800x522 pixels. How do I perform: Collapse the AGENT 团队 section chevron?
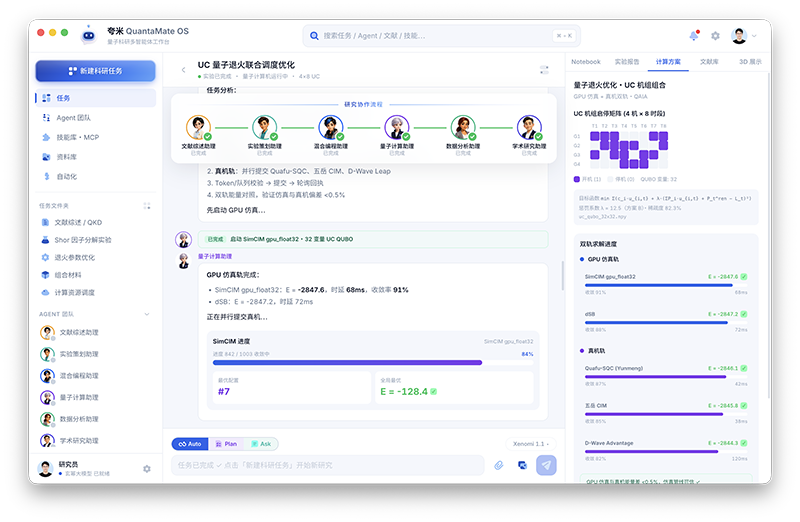(x=147, y=314)
